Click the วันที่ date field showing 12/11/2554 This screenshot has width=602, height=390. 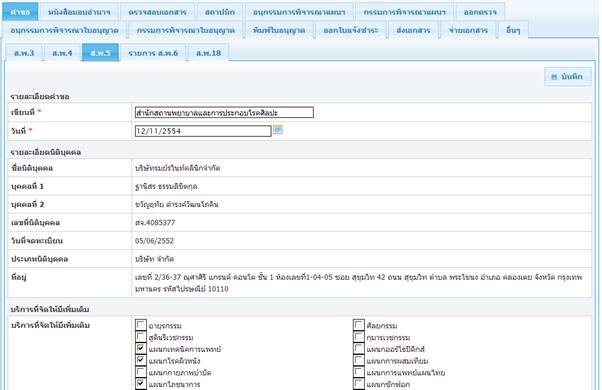point(203,131)
